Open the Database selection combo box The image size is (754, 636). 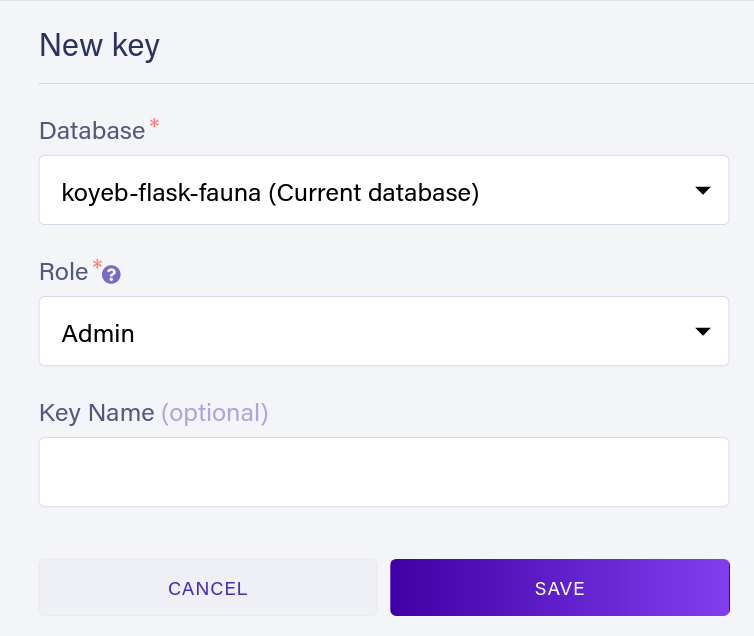click(x=384, y=190)
